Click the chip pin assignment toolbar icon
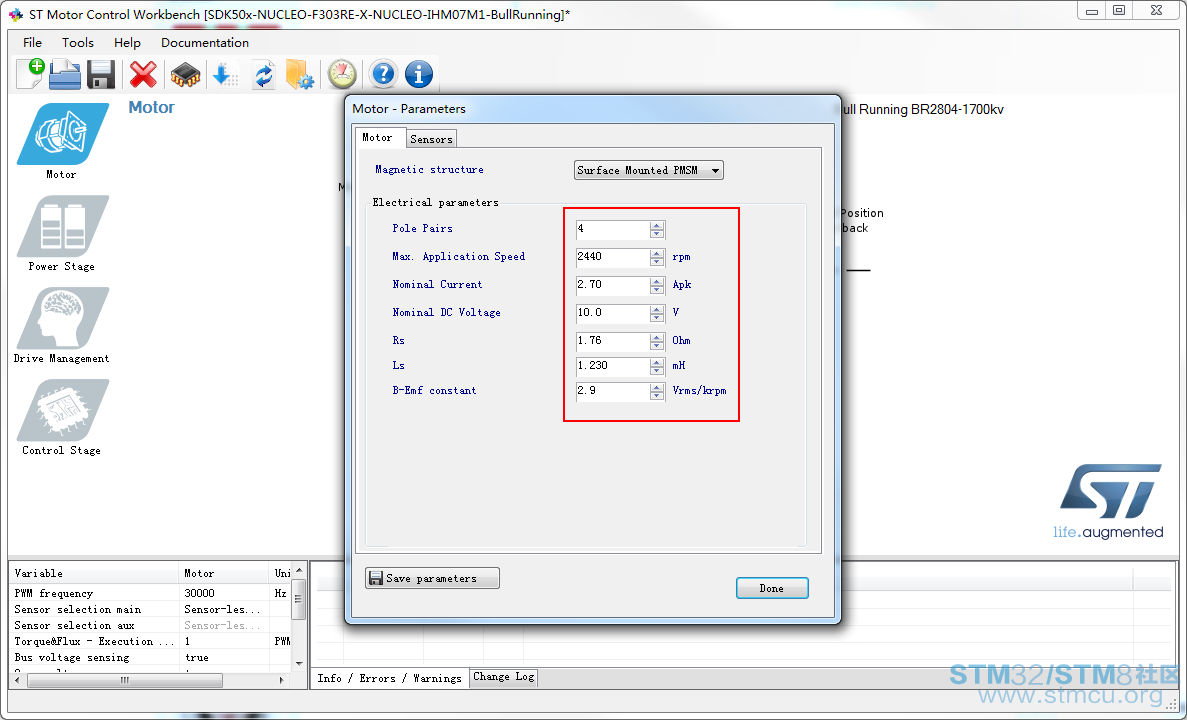 185,75
